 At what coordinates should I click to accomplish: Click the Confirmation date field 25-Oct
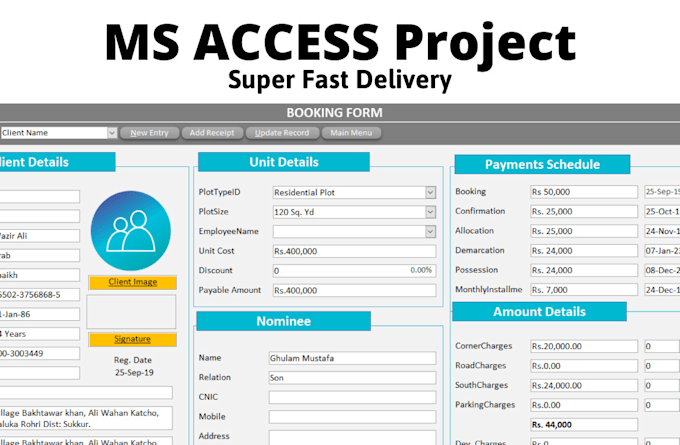(x=662, y=212)
